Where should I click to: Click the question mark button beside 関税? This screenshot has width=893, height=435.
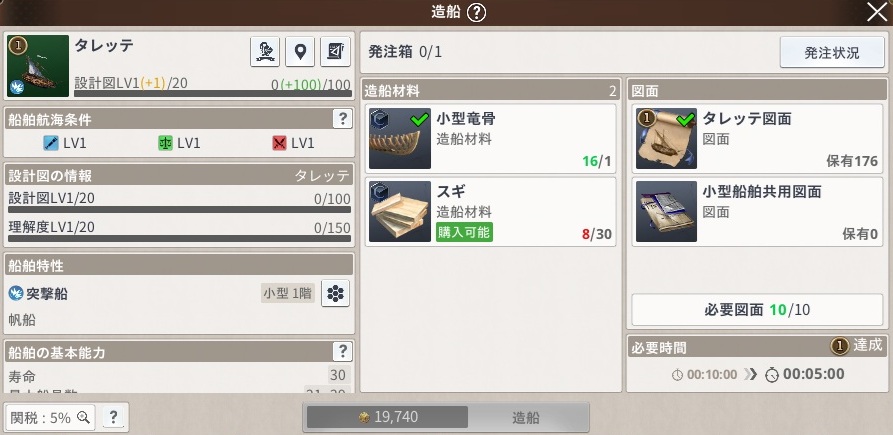pyautogui.click(x=113, y=417)
